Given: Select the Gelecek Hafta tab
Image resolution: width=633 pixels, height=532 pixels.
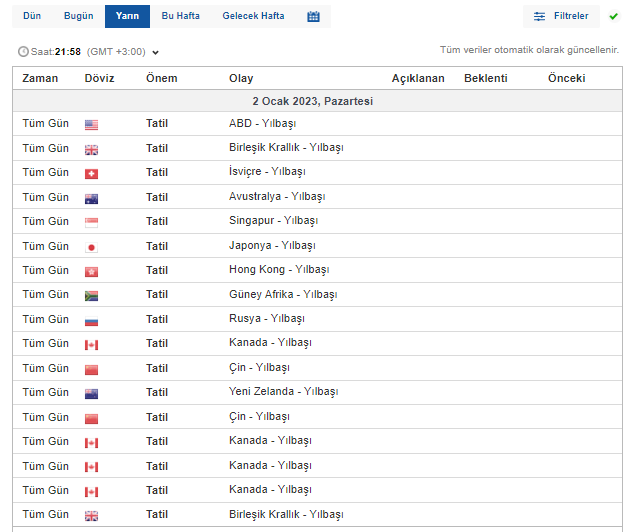Looking at the screenshot, I should coord(253,17).
